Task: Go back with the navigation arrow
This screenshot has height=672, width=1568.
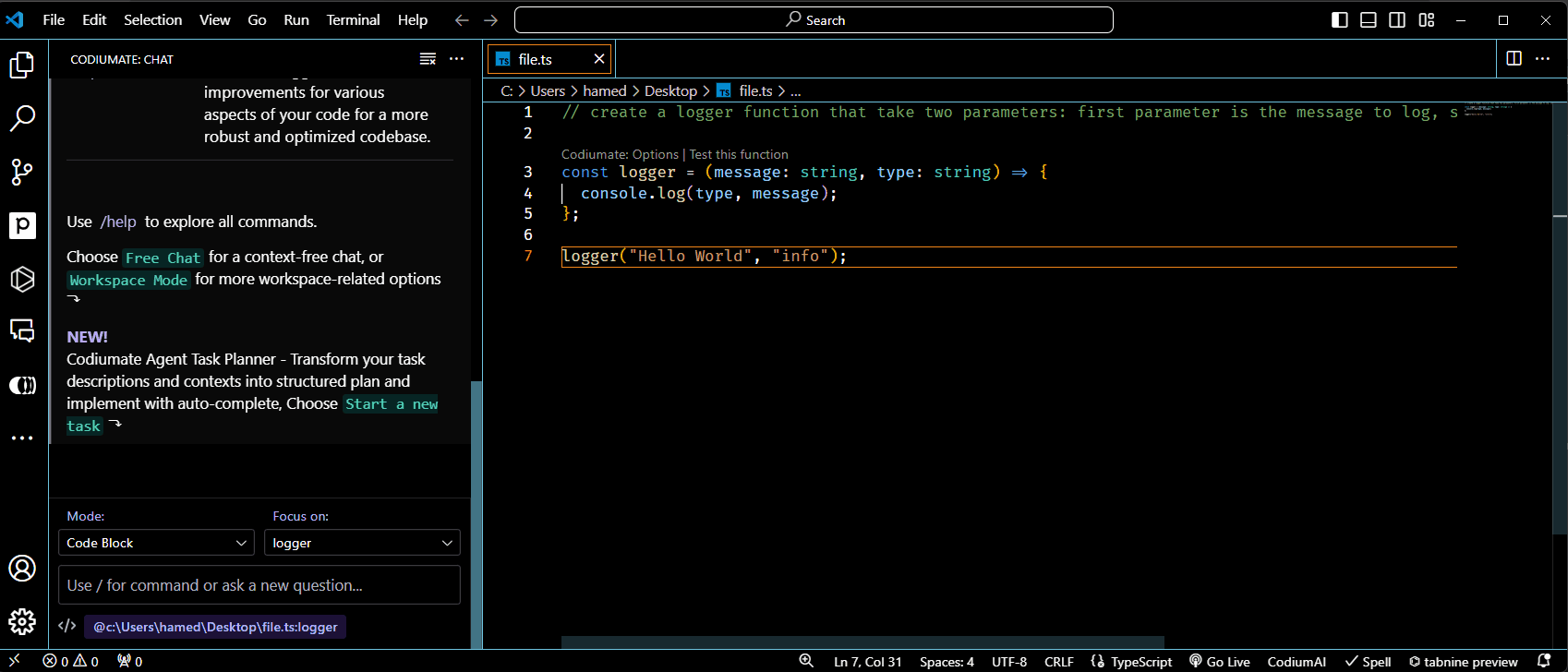Action: coord(462,20)
